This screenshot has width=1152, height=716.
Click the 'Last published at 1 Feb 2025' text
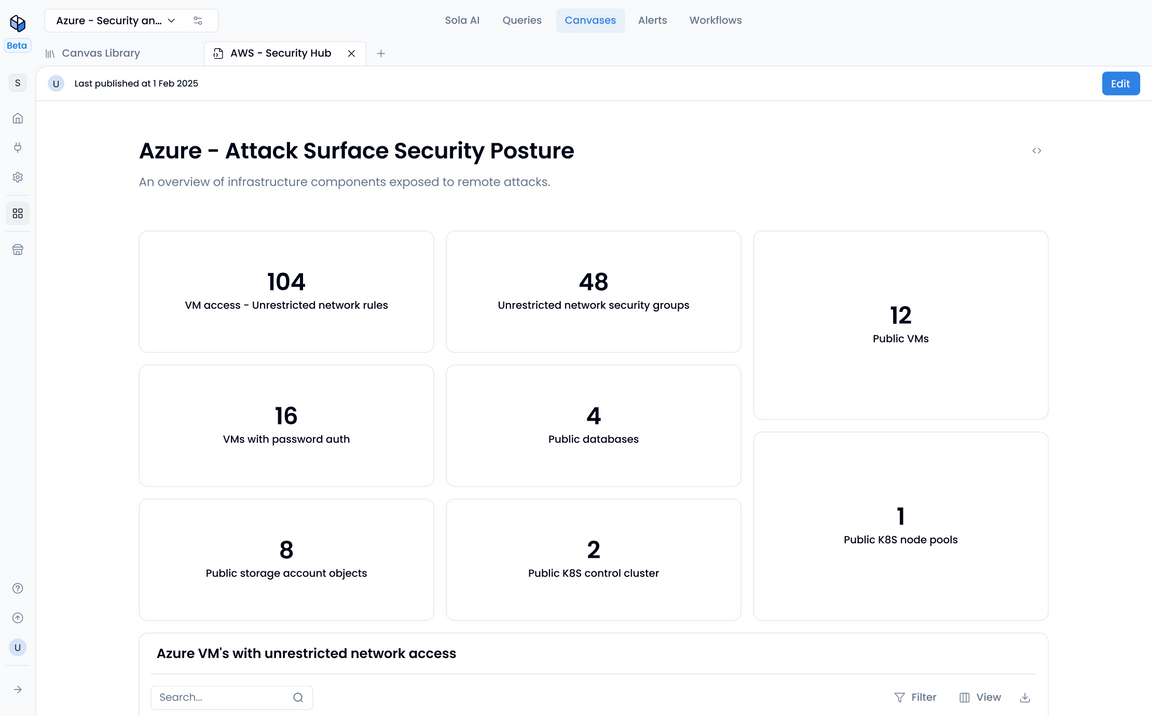point(136,84)
